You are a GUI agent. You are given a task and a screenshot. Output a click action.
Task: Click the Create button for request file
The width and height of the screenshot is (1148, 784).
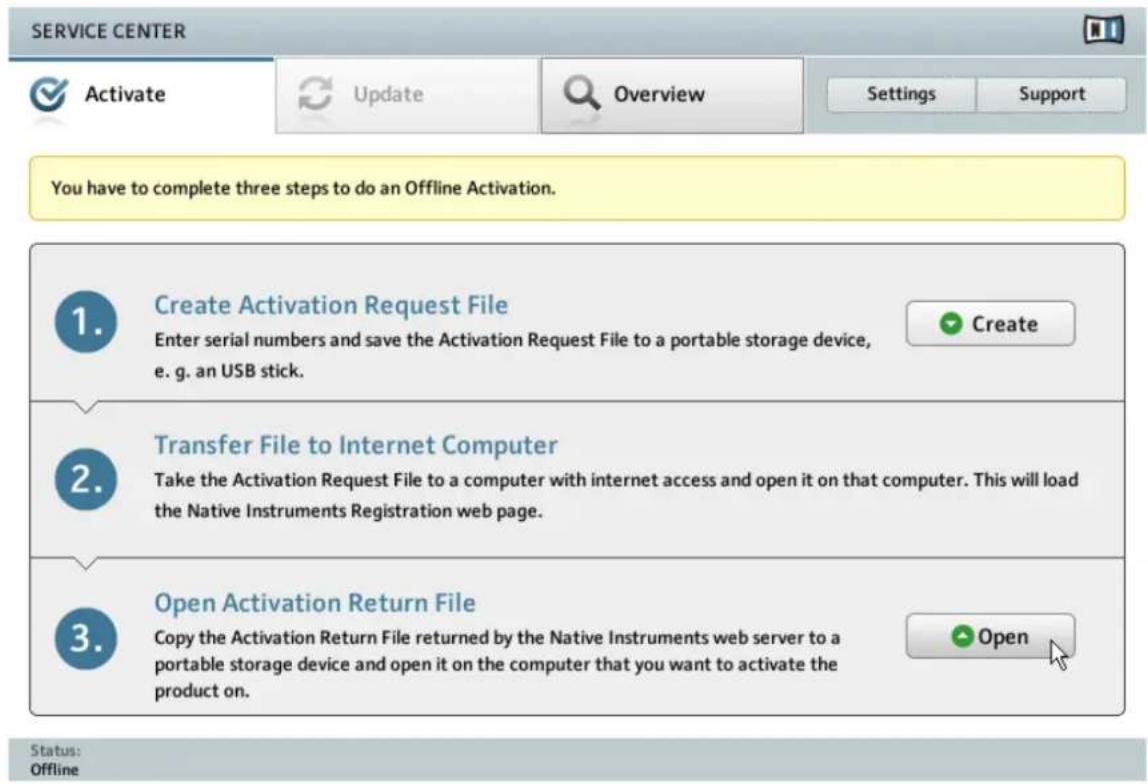[x=991, y=323]
